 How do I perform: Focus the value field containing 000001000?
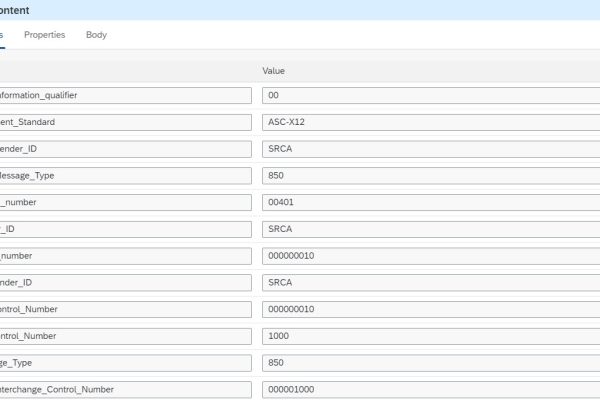tap(430, 389)
